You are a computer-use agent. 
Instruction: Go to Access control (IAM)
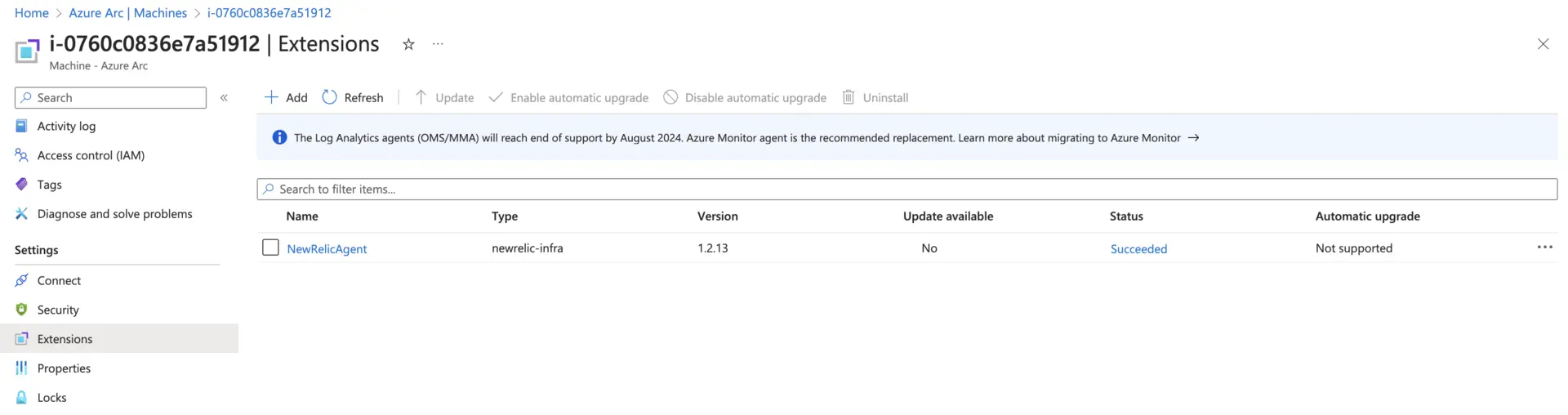point(91,155)
